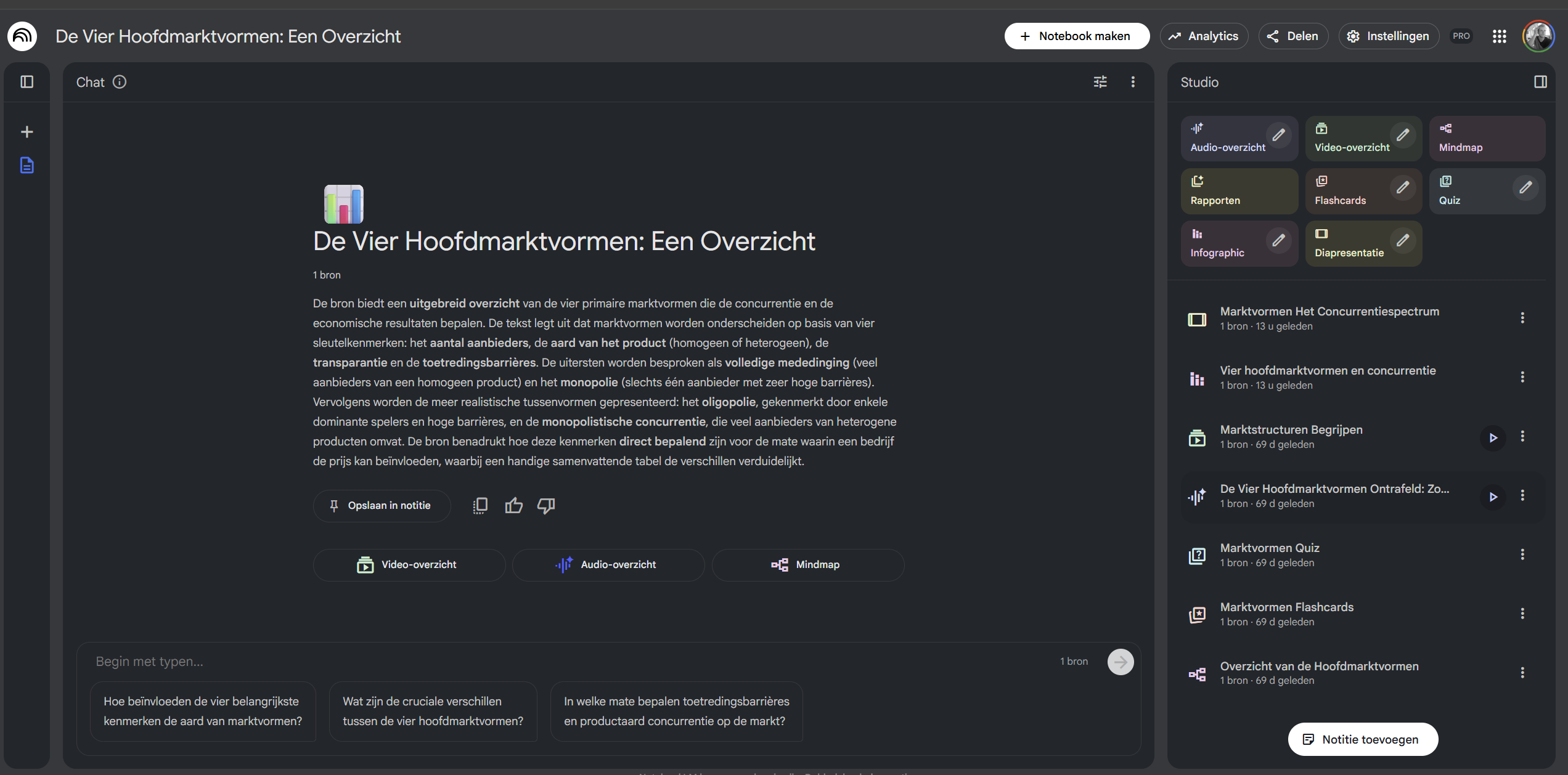Click the Begin met typen input field
Screen dimensions: 1568x775
555,661
